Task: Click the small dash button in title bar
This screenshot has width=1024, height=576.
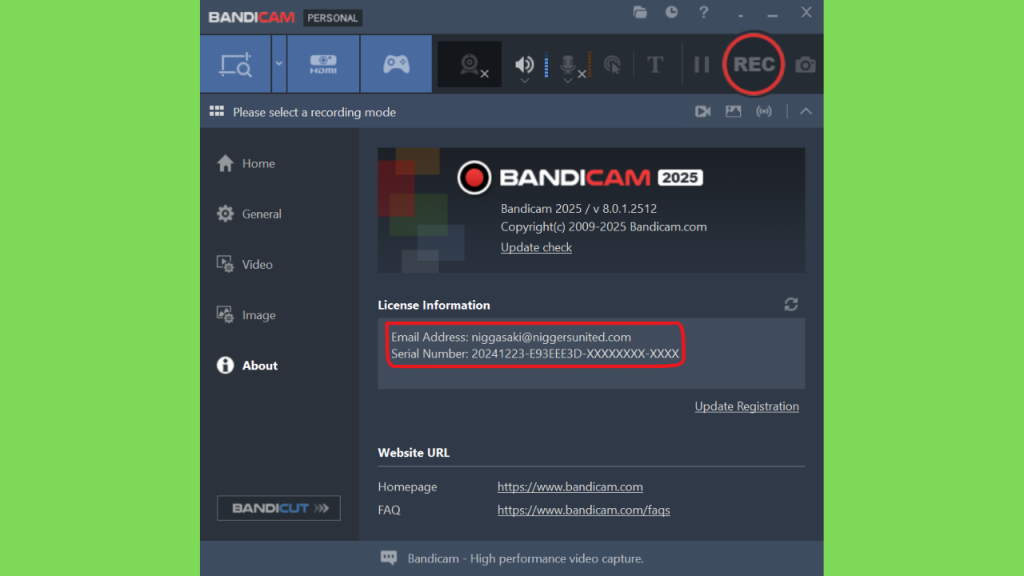Action: coord(741,15)
